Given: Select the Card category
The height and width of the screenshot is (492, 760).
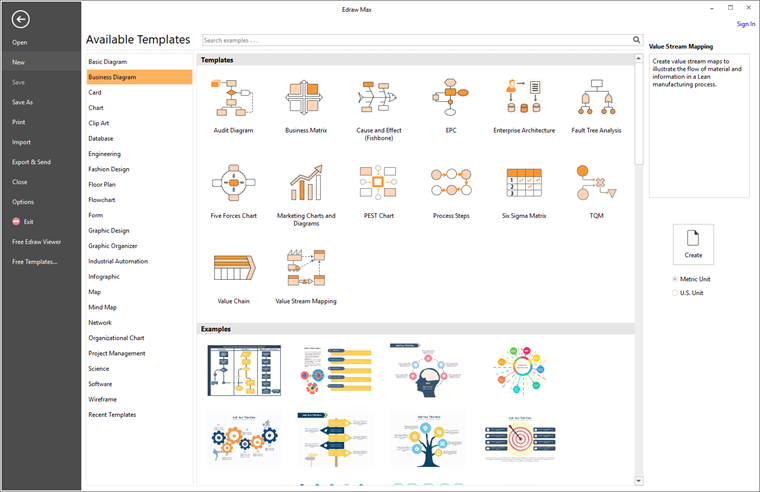Looking at the screenshot, I should click(x=140, y=92).
